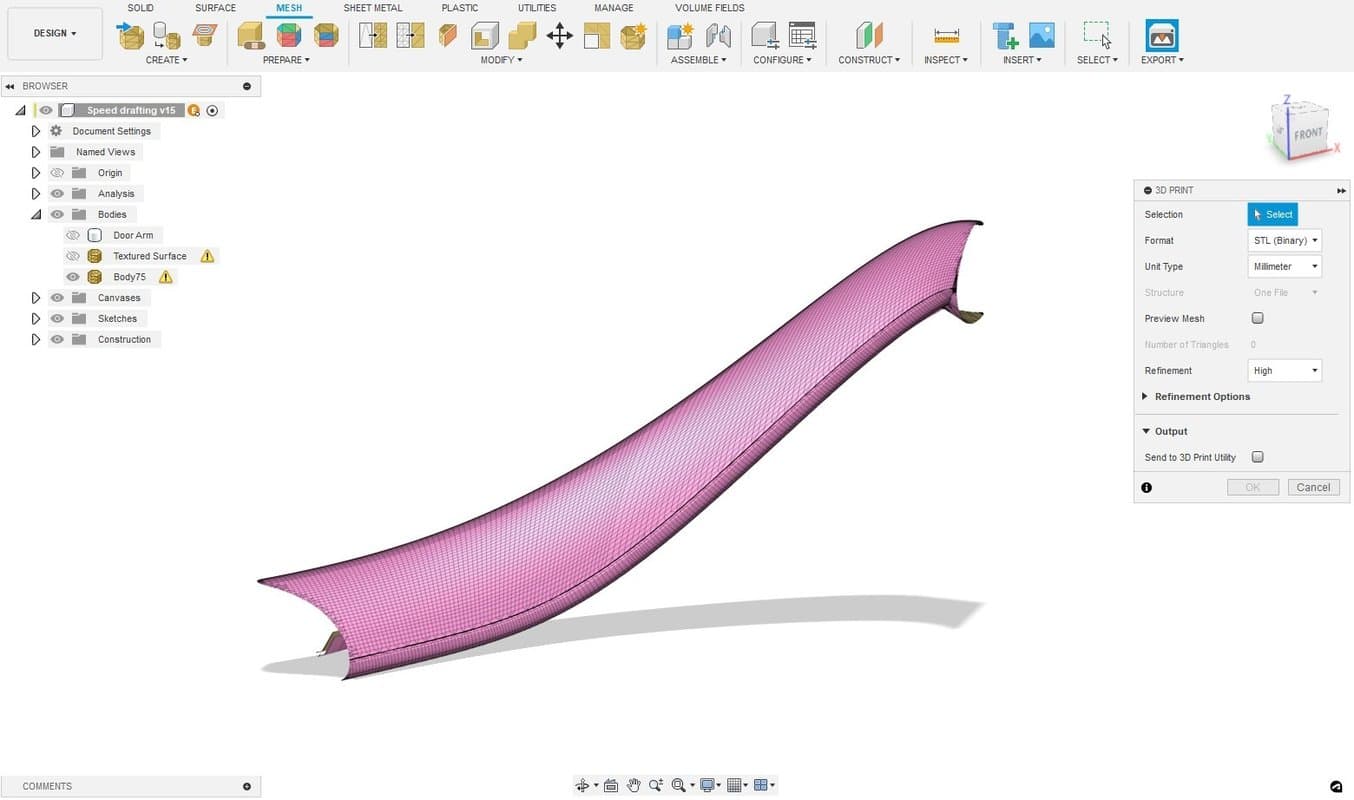This screenshot has height=800, width=1354.
Task: Click the warning icon next to Textured Surface
Action: click(207, 256)
